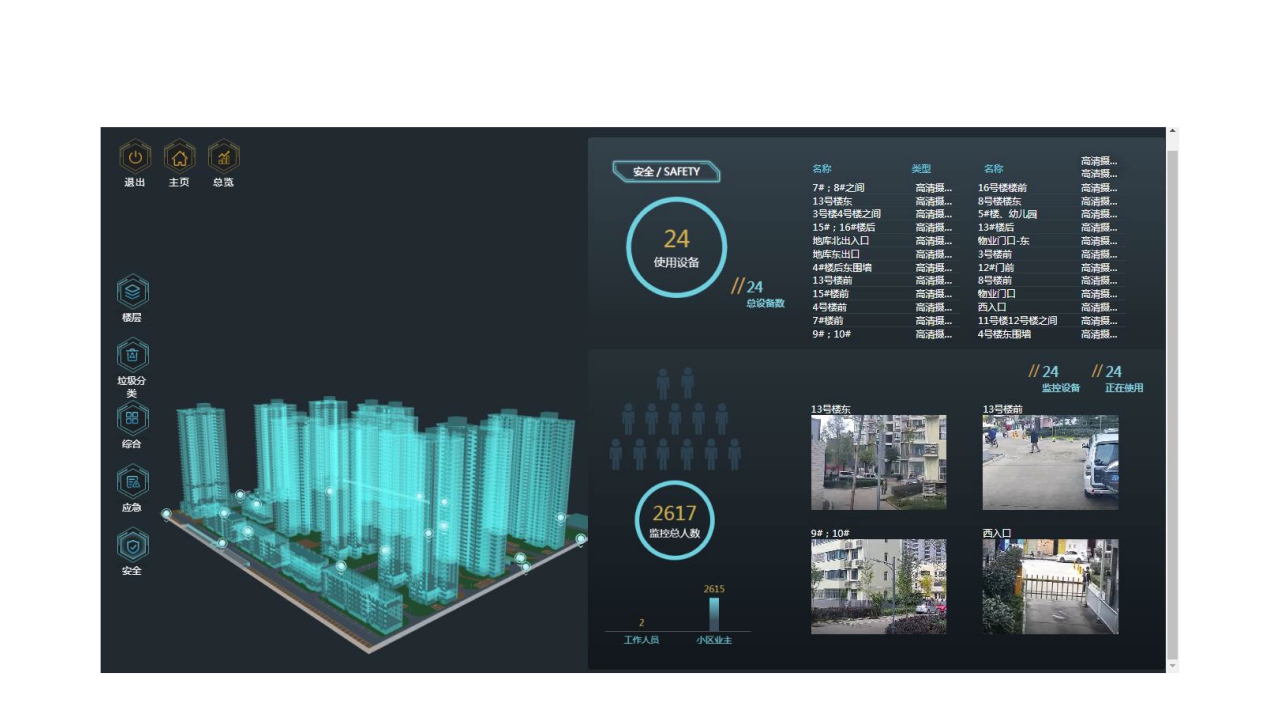Click the 名称 column header on left
This screenshot has height=720, width=1280.
coord(822,169)
